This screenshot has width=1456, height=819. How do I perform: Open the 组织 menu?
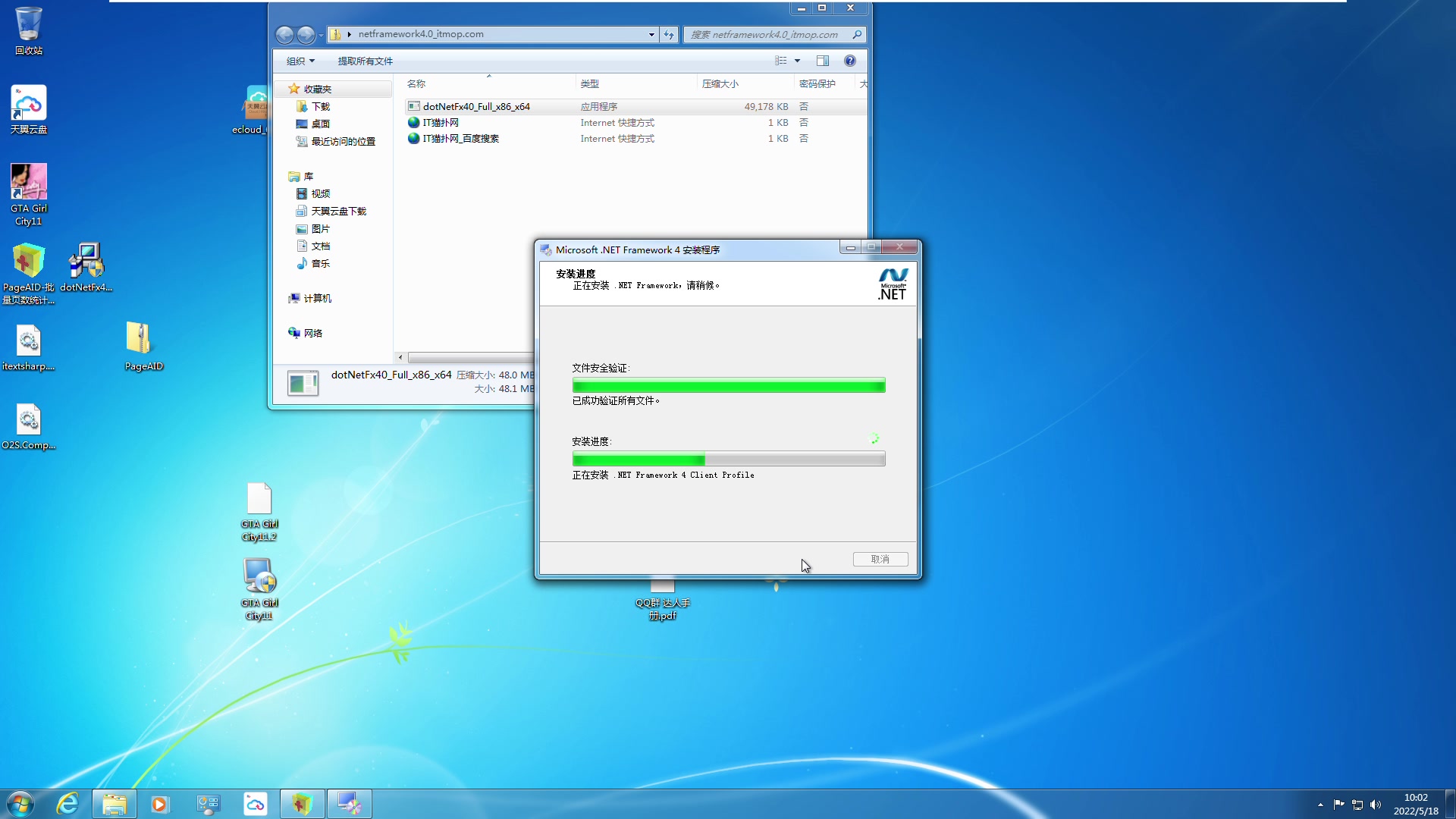pyautogui.click(x=300, y=61)
